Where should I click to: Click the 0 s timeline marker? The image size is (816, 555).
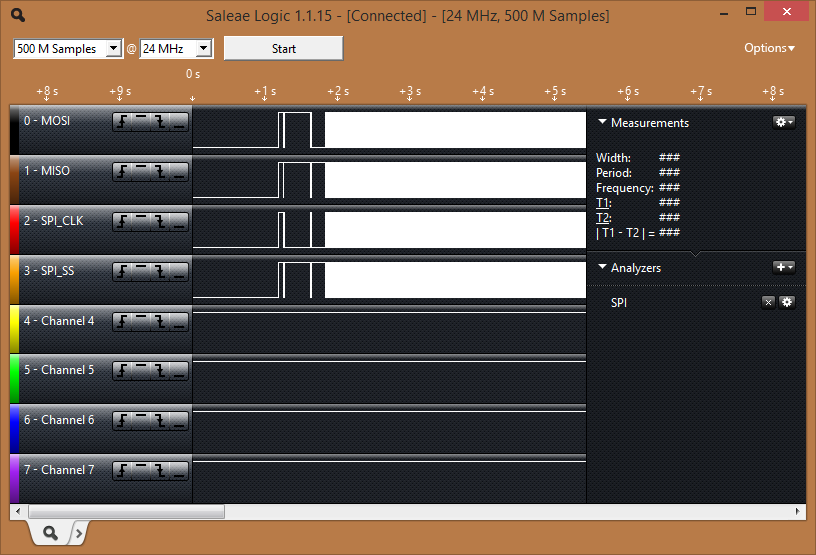(x=193, y=74)
